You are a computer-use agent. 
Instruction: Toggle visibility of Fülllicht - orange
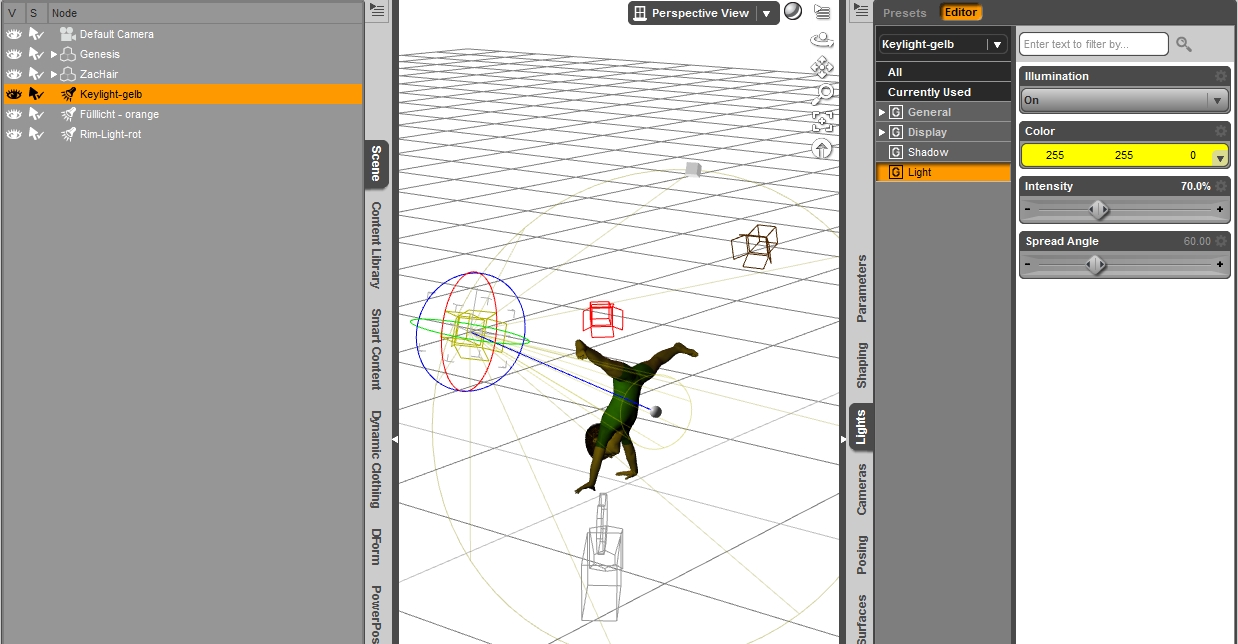14,114
